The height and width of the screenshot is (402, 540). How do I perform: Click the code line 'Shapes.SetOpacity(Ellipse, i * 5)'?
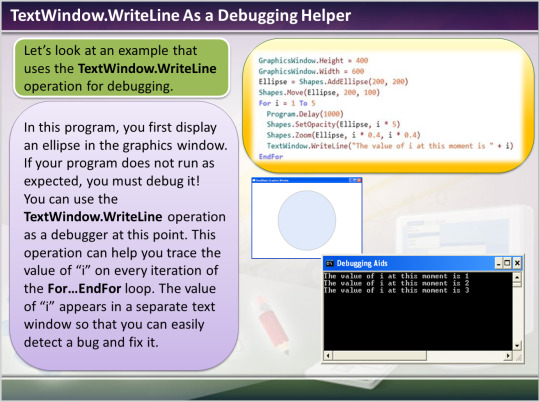click(x=333, y=124)
